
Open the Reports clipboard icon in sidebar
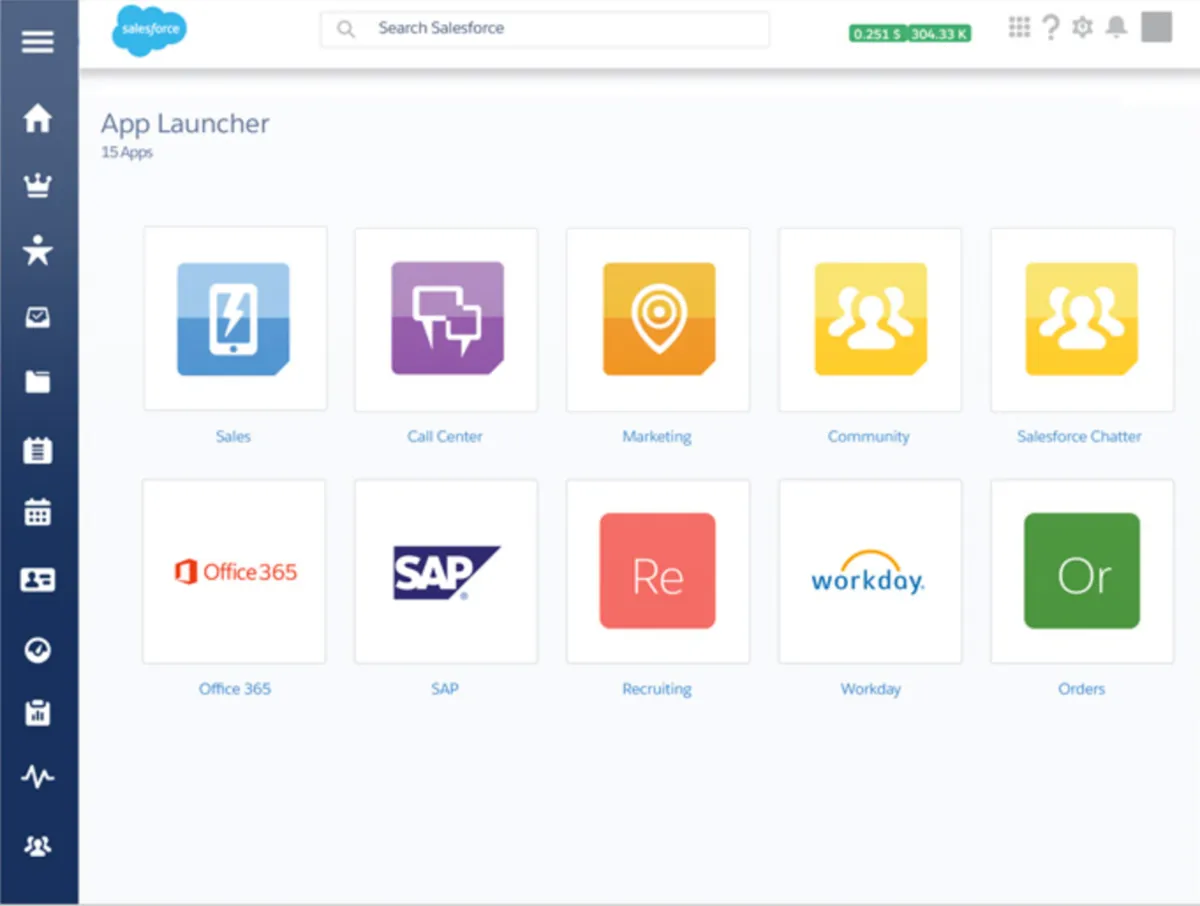pyautogui.click(x=37, y=712)
